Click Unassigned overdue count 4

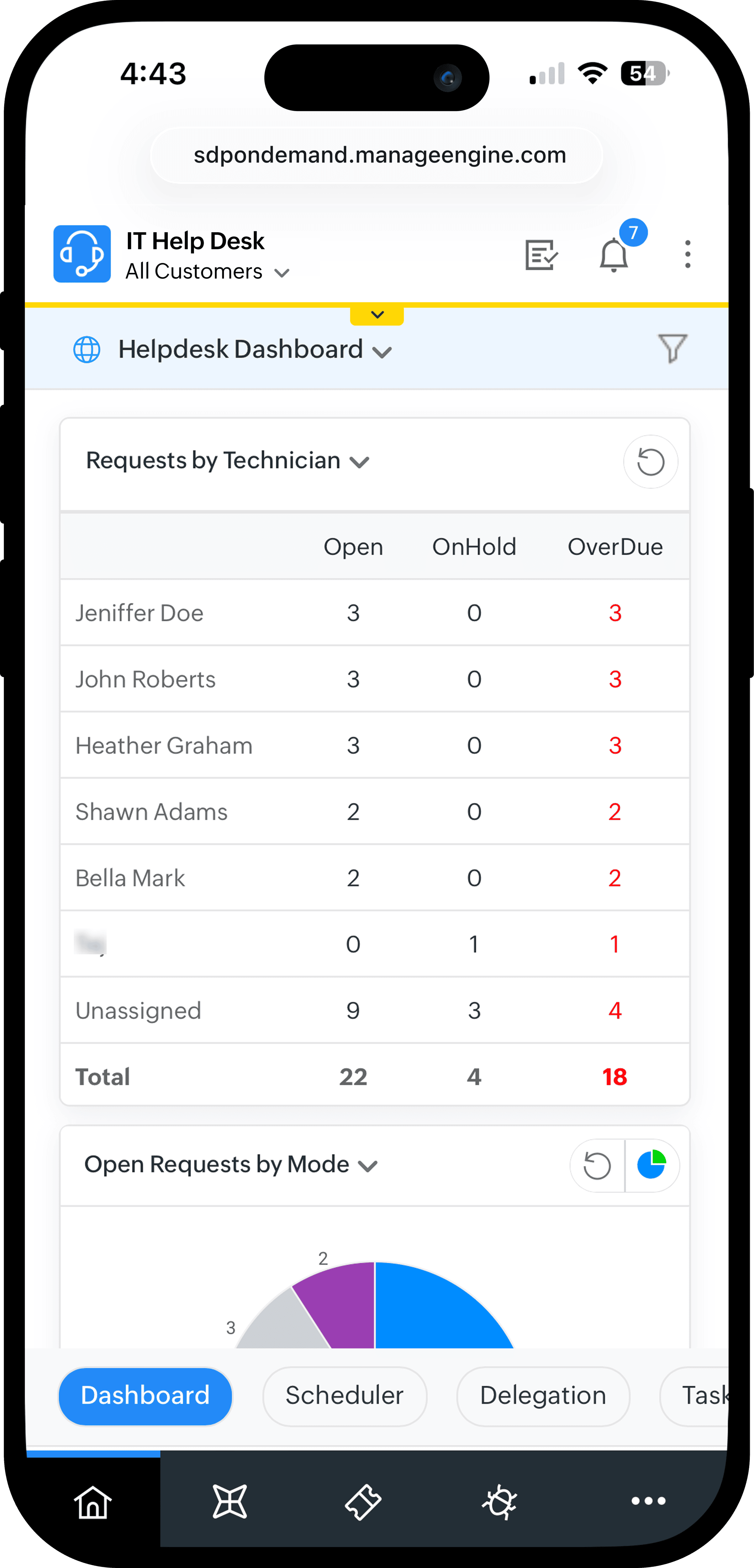point(615,1011)
